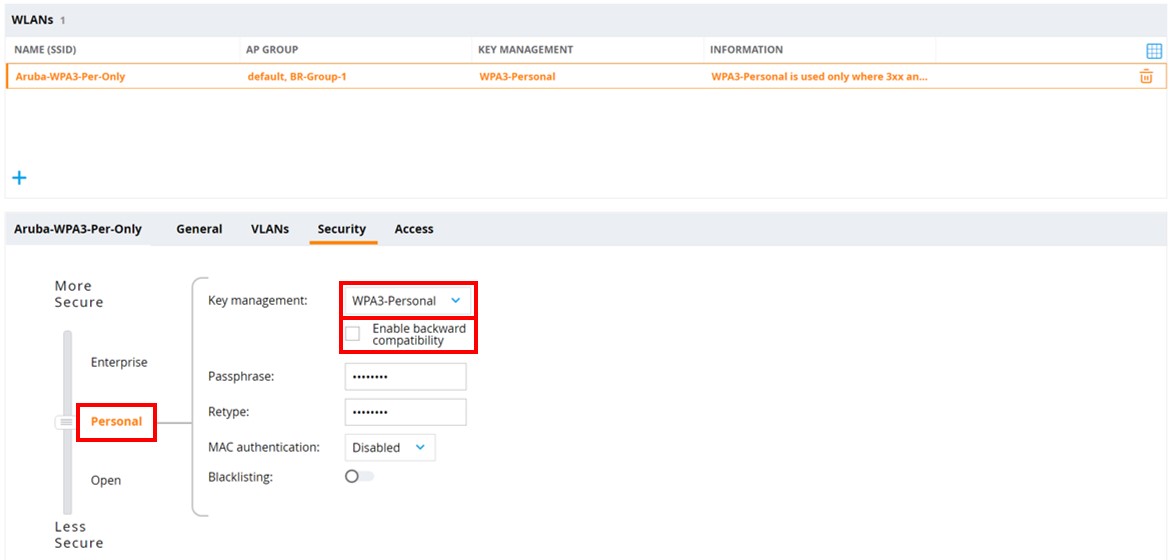Viewport: 1174px width, 560px height.
Task: Delete the Aruba-WPA3-Per-Only WLAN via trash icon
Action: coord(1146,76)
